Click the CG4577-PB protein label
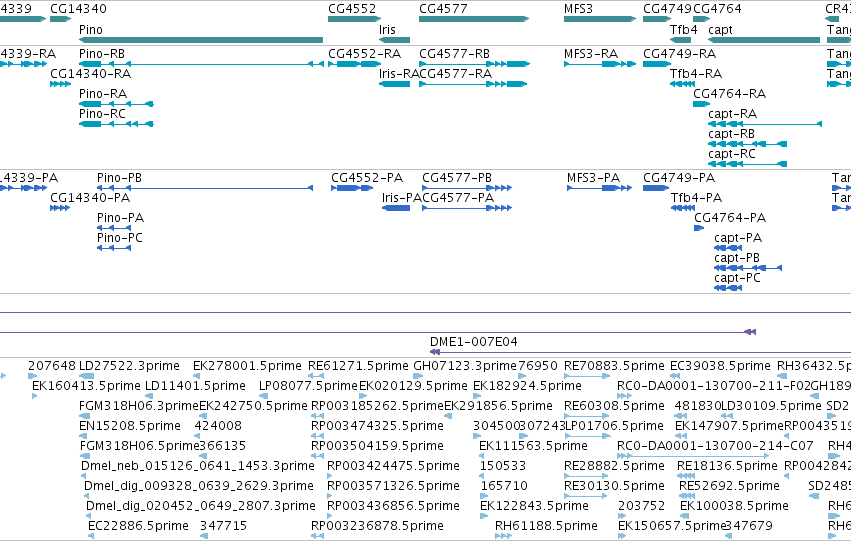This screenshot has height=541, width=851. click(457, 177)
